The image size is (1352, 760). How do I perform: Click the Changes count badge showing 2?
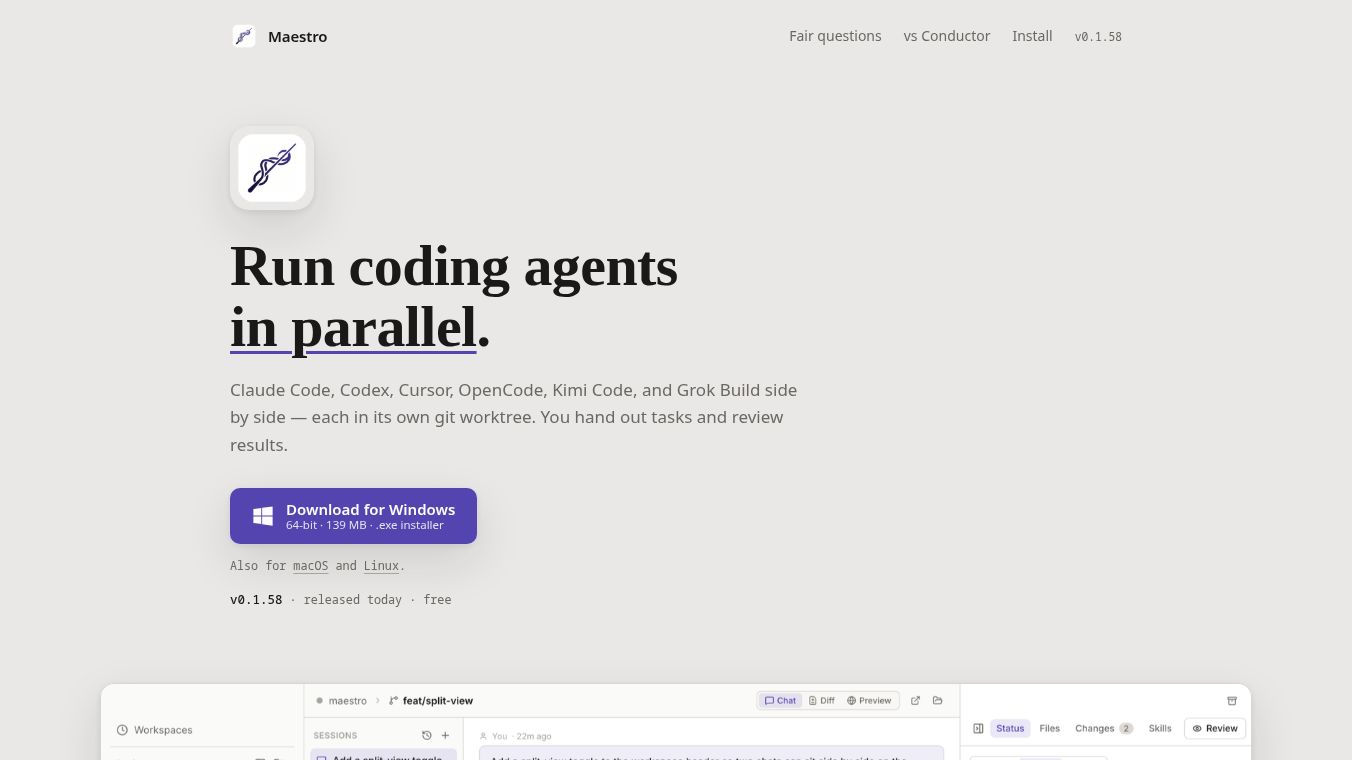pyautogui.click(x=1126, y=729)
